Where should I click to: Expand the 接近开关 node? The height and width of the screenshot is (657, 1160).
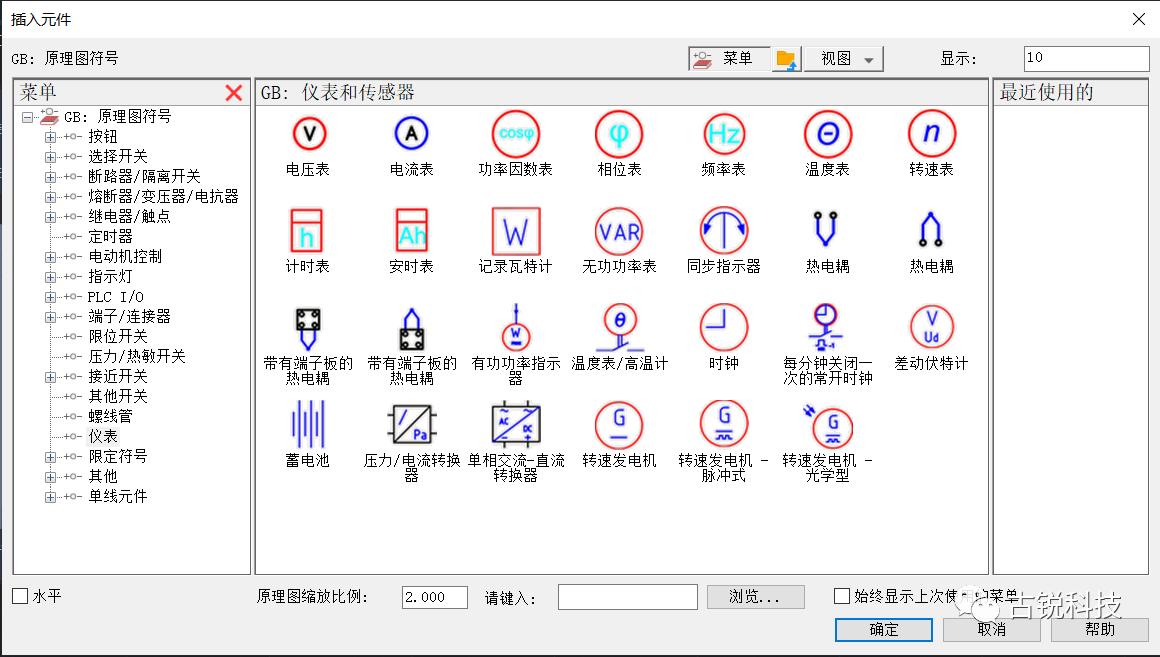coord(50,377)
